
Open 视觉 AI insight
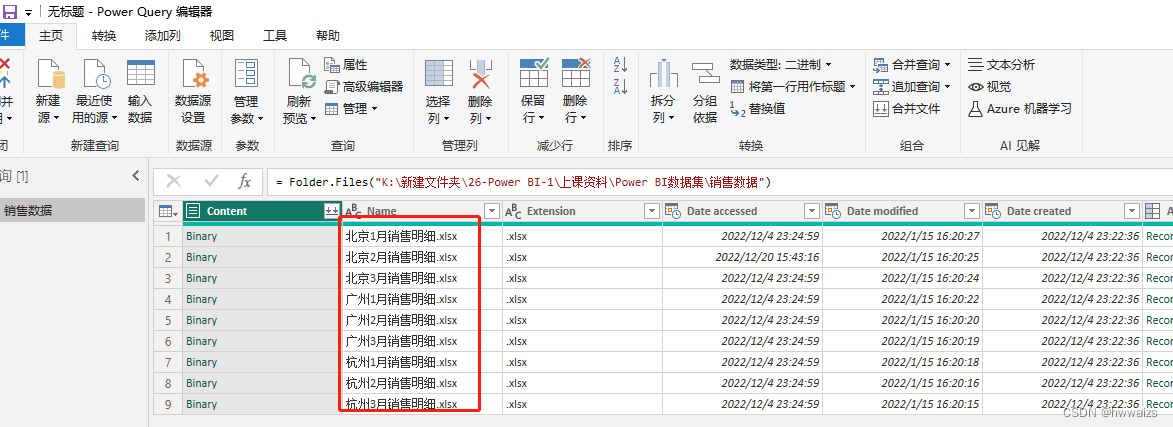point(990,87)
